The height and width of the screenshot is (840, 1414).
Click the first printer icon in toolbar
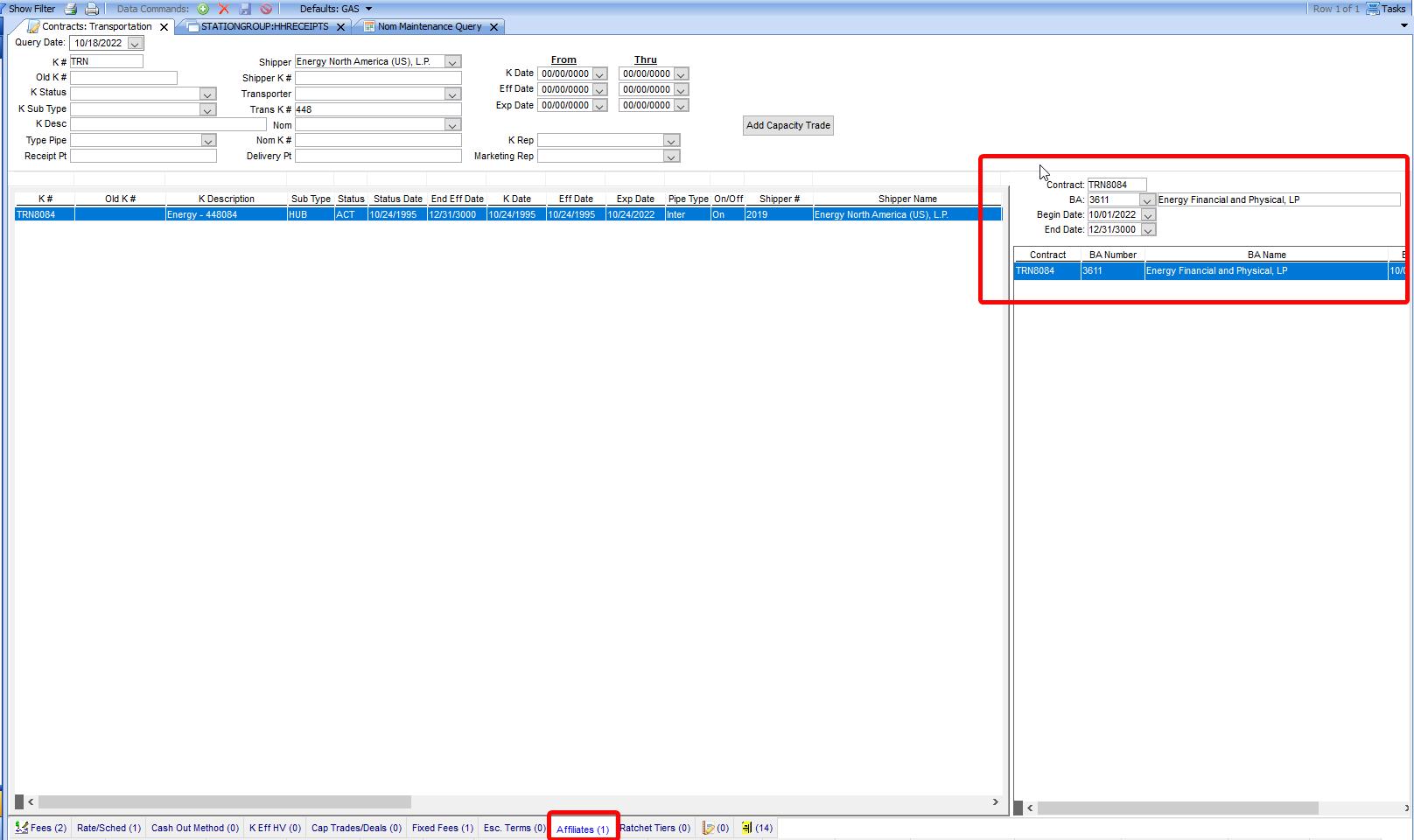click(x=71, y=9)
